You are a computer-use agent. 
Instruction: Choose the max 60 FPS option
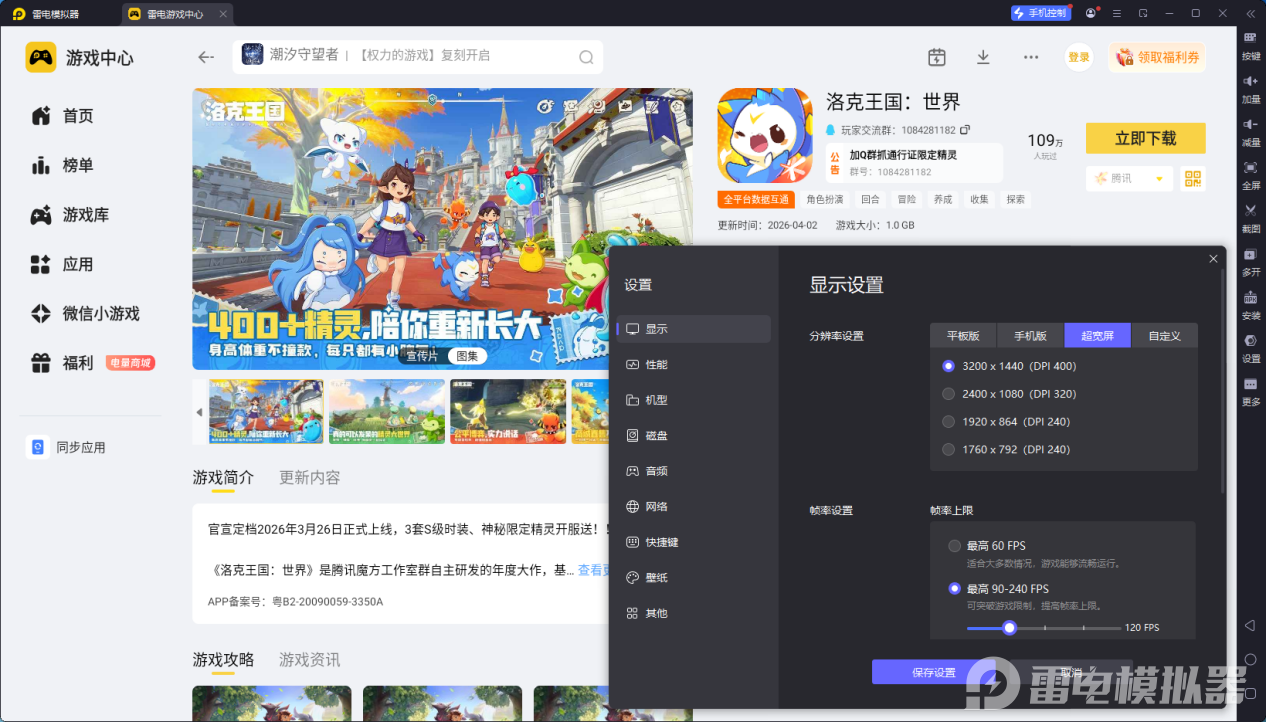[955, 546]
